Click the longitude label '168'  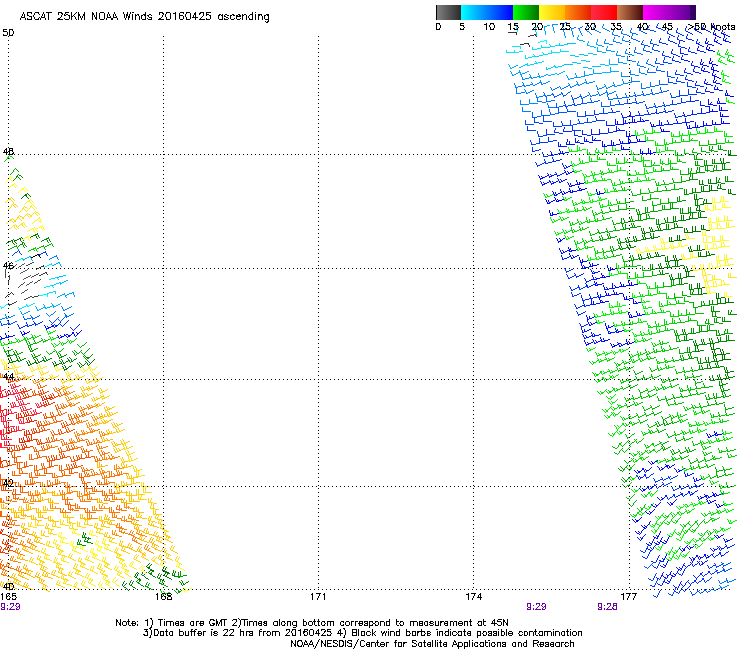pyautogui.click(x=164, y=597)
